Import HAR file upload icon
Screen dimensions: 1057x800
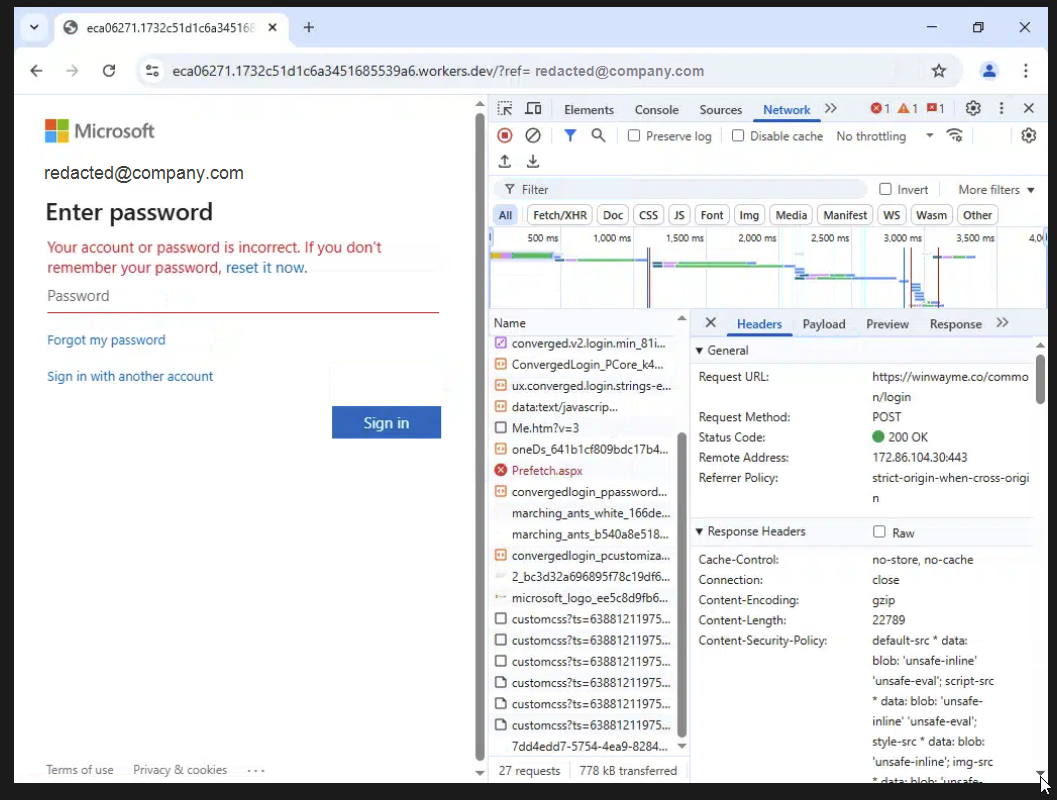(504, 161)
